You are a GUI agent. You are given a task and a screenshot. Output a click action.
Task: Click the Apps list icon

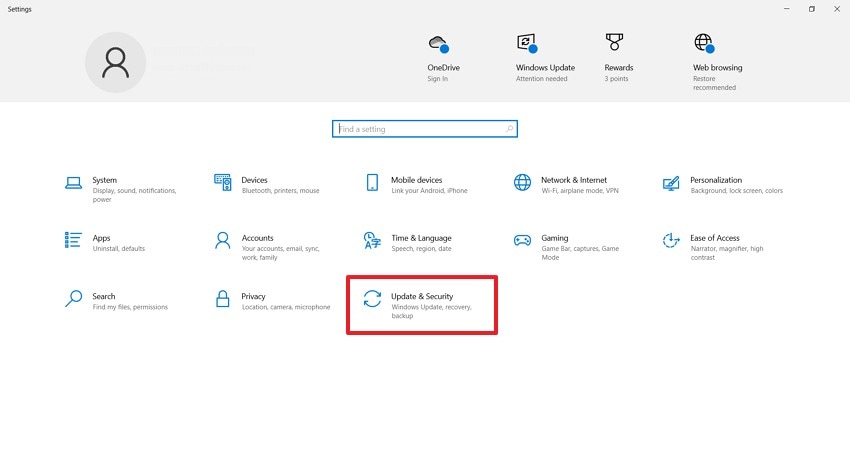coord(73,240)
